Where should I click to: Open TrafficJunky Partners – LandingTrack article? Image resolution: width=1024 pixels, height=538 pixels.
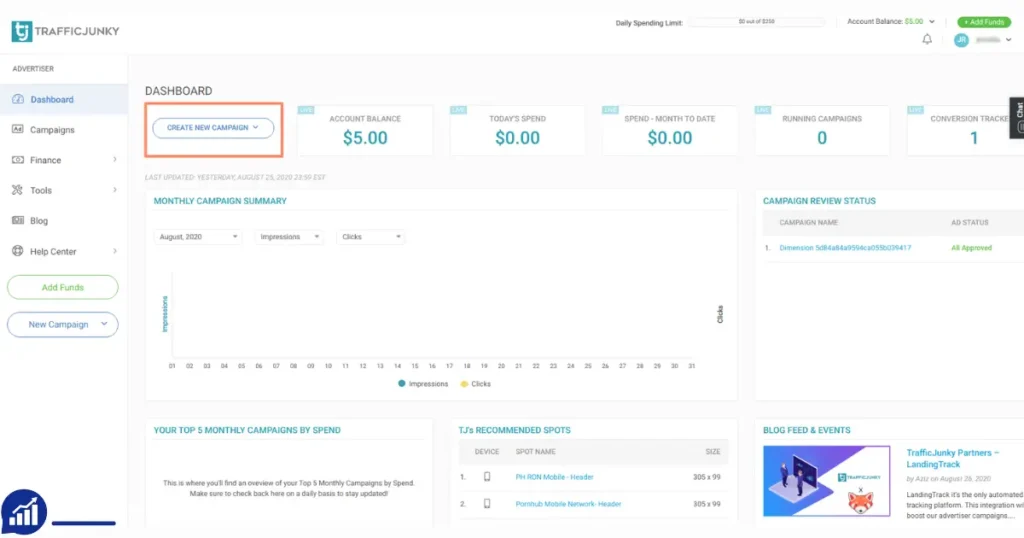[x=952, y=458]
